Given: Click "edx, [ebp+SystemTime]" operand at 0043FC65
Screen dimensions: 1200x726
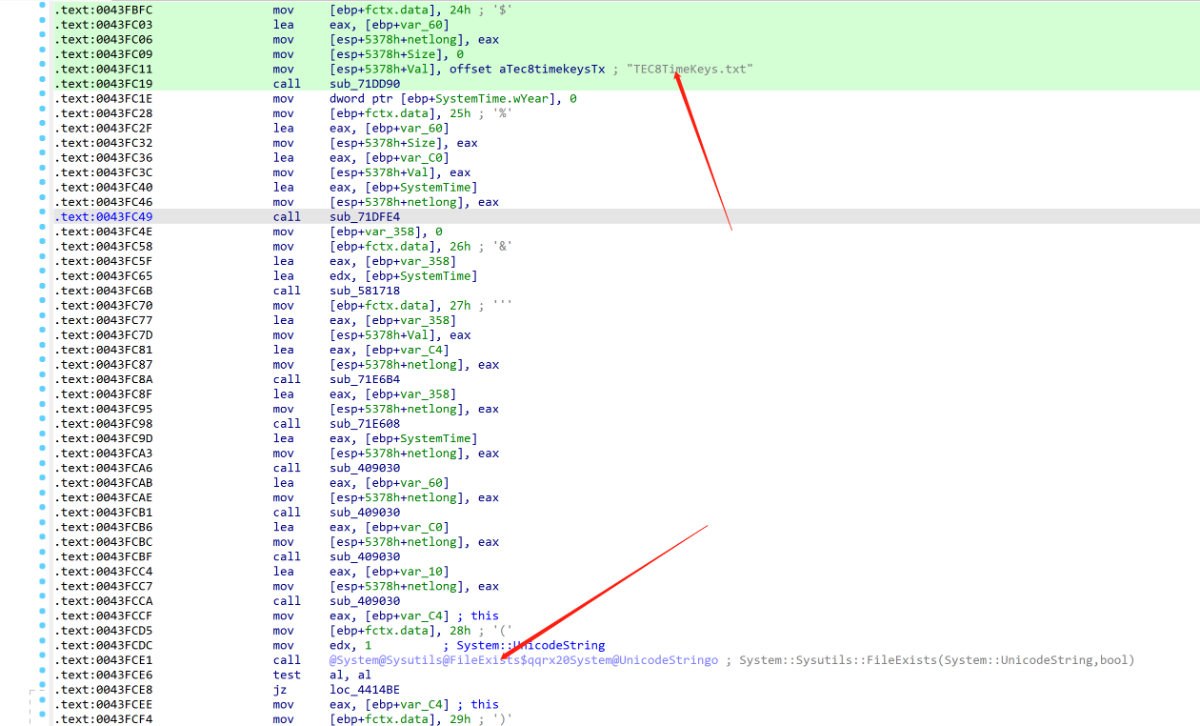Looking at the screenshot, I should [x=403, y=276].
